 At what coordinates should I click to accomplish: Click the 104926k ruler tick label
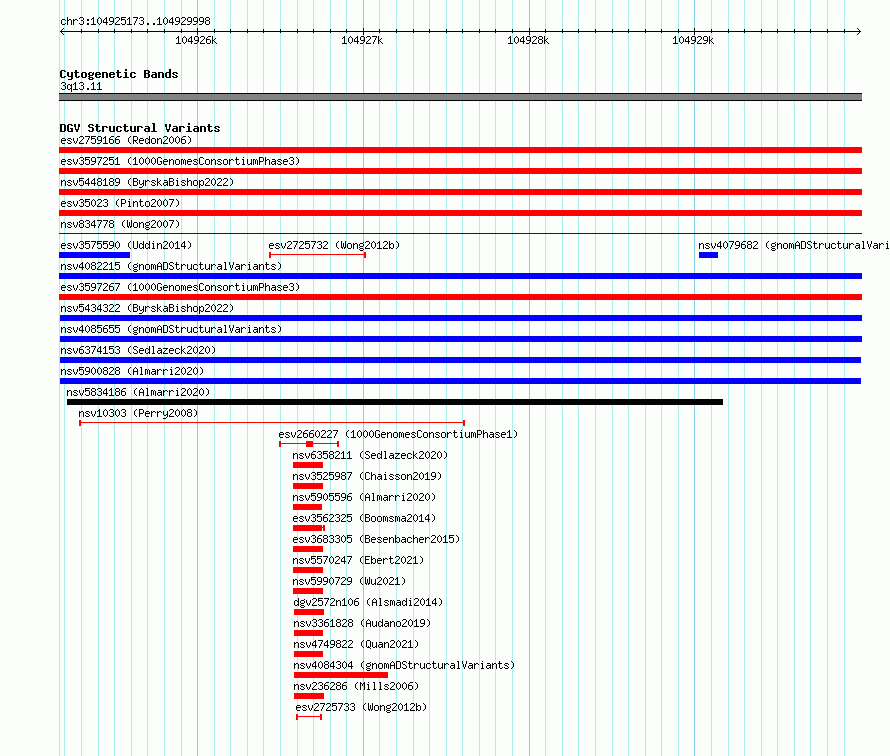pyautogui.click(x=196, y=40)
